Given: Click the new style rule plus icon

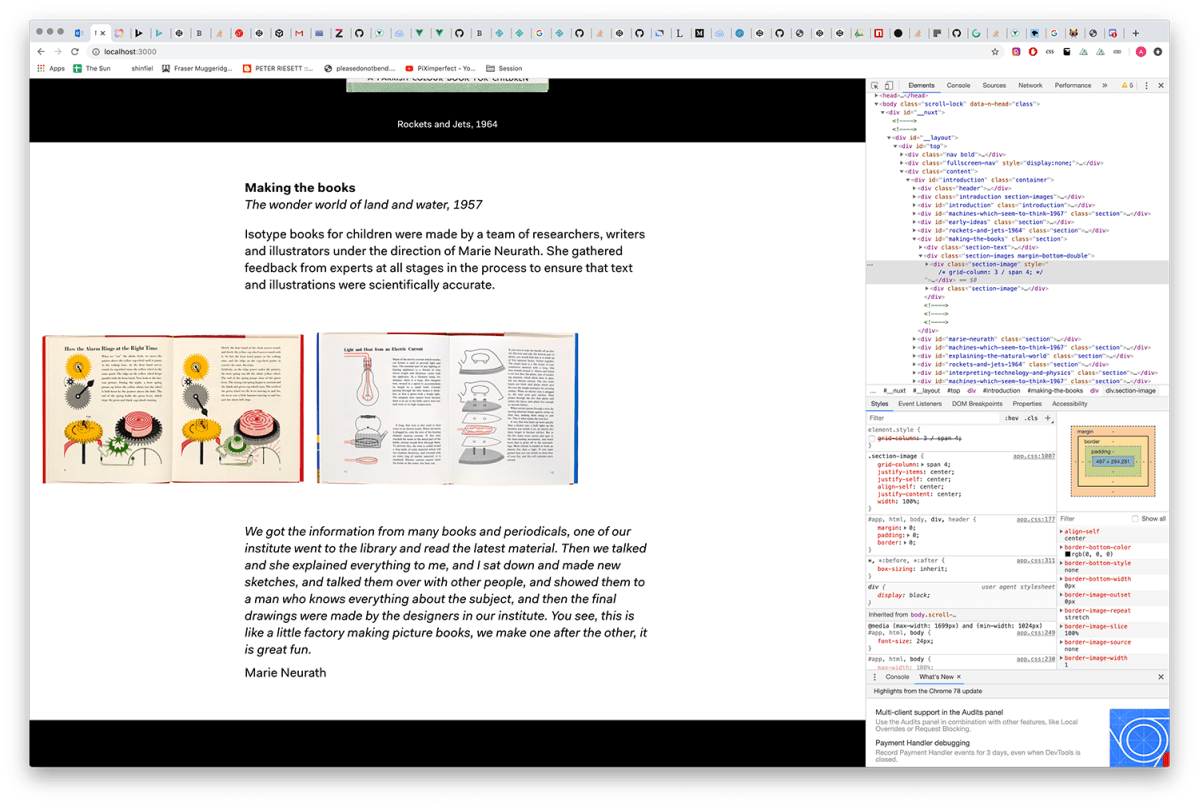Looking at the screenshot, I should [1048, 418].
